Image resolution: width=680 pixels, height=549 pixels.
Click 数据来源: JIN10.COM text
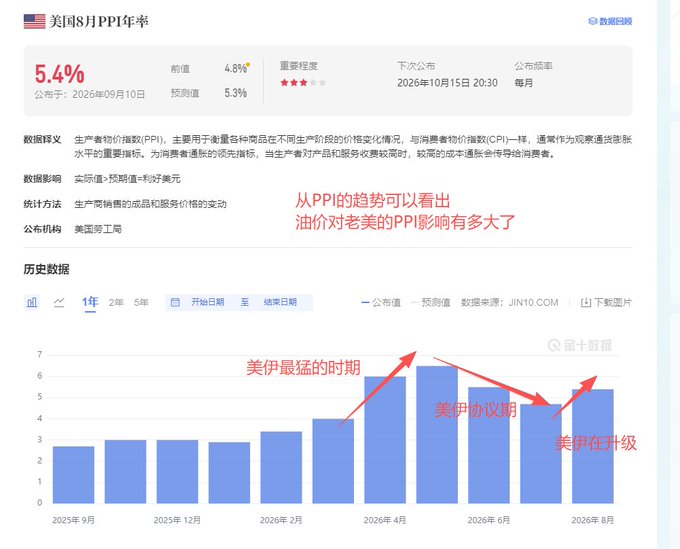[510, 303]
